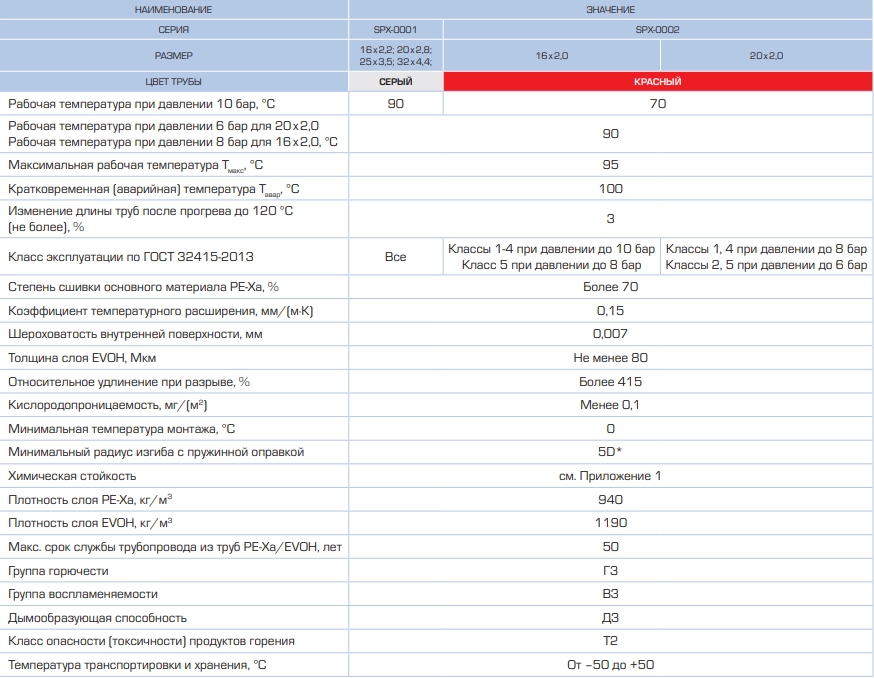Click the '5D*' minimum bend radius value

[x=610, y=452]
